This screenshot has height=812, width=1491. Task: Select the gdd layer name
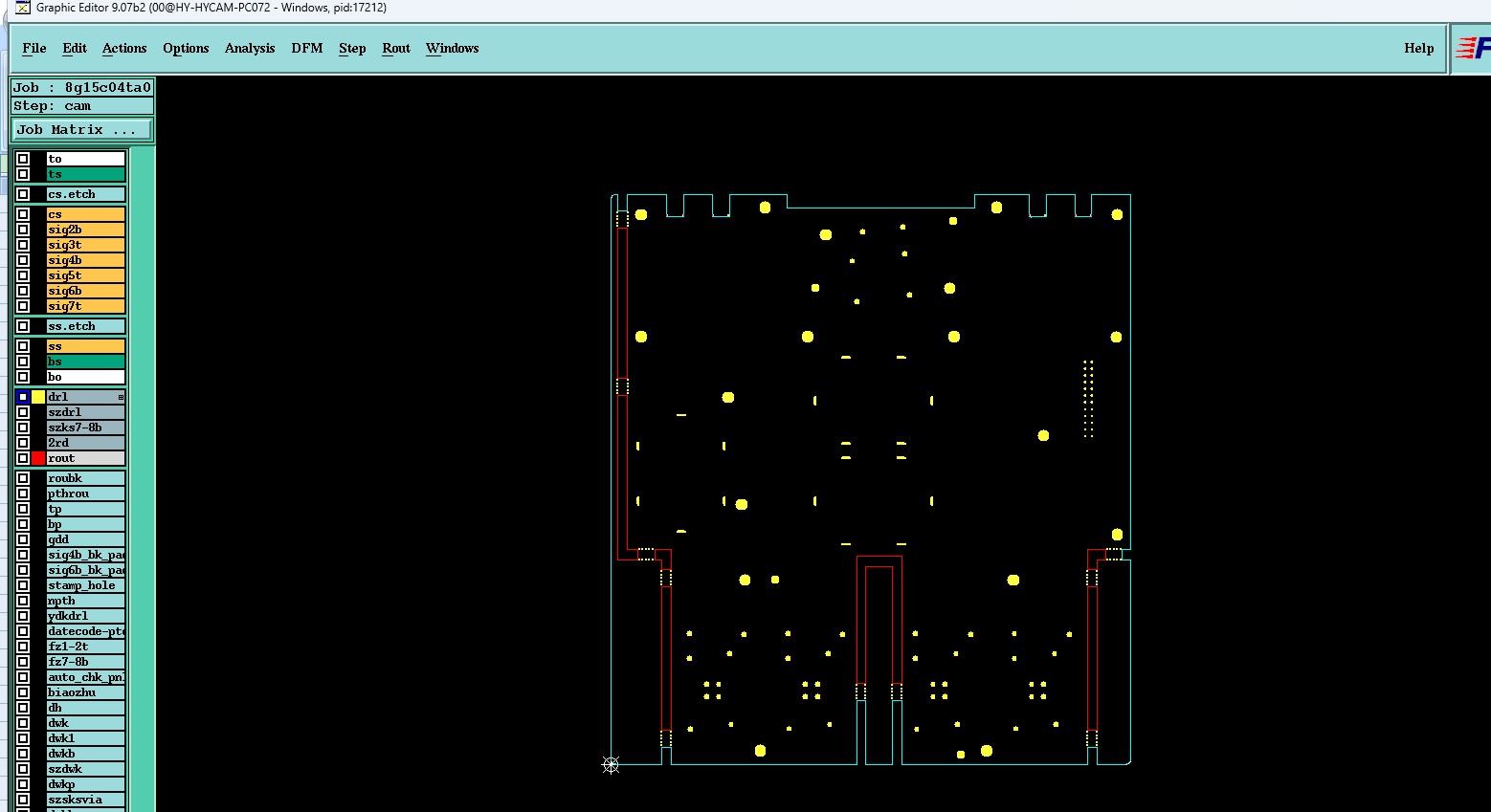pos(86,539)
